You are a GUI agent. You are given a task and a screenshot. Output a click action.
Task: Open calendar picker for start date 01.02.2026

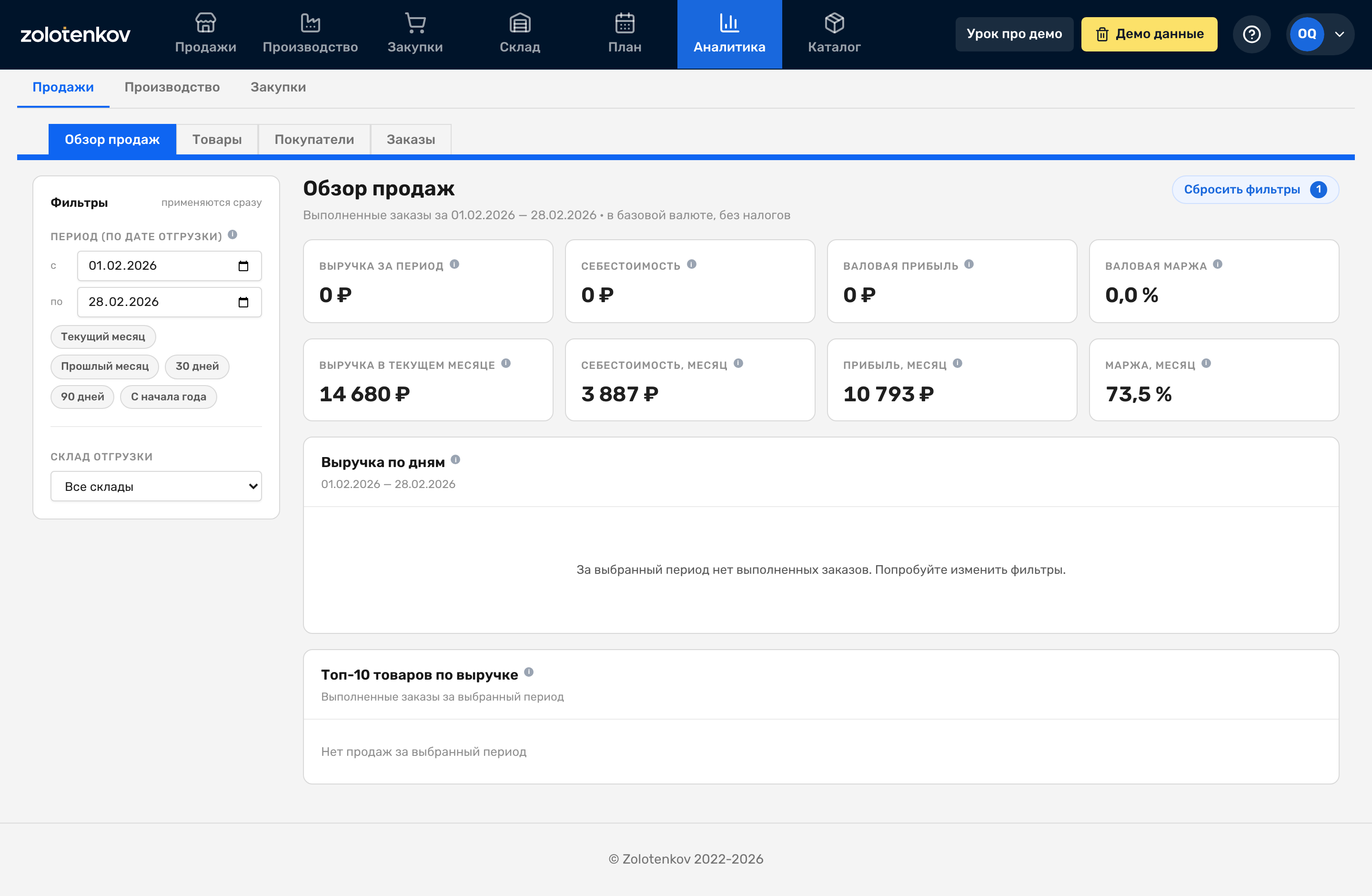click(x=243, y=266)
